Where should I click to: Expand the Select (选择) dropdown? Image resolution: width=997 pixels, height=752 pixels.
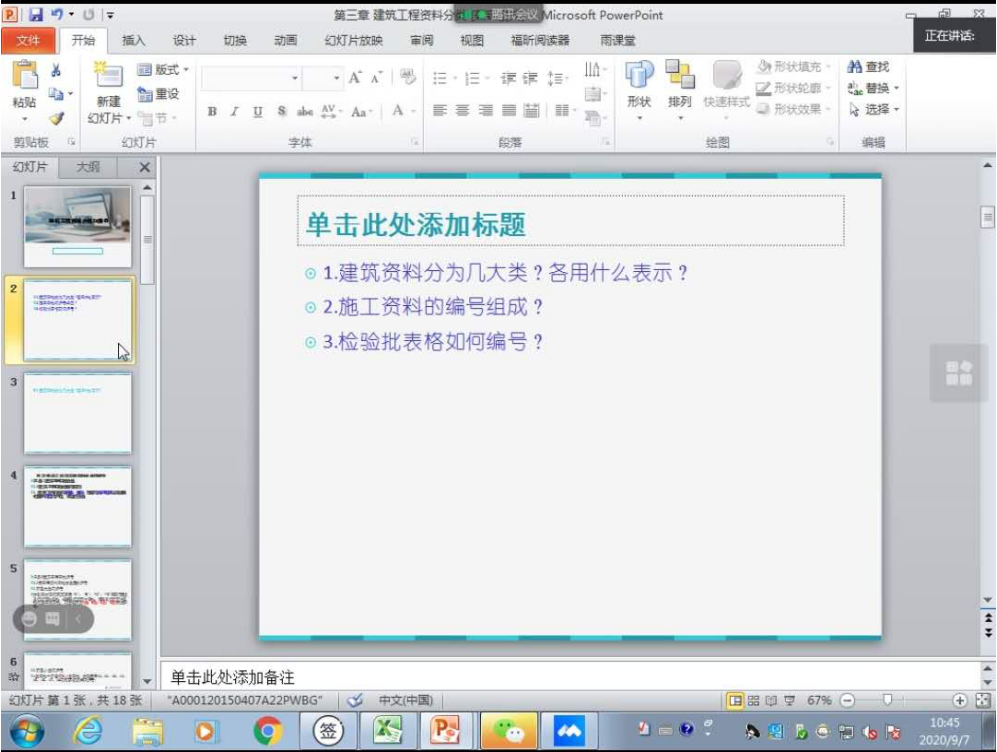873,110
